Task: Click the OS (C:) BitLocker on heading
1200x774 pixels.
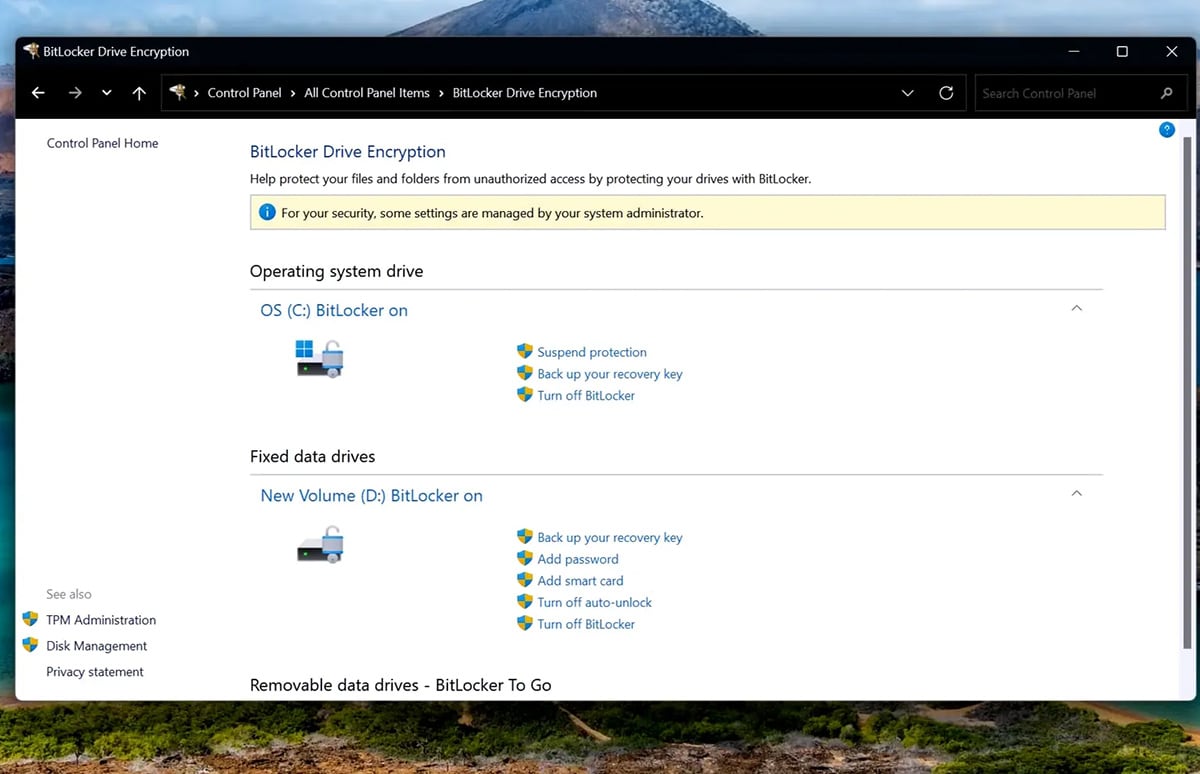Action: coord(334,310)
